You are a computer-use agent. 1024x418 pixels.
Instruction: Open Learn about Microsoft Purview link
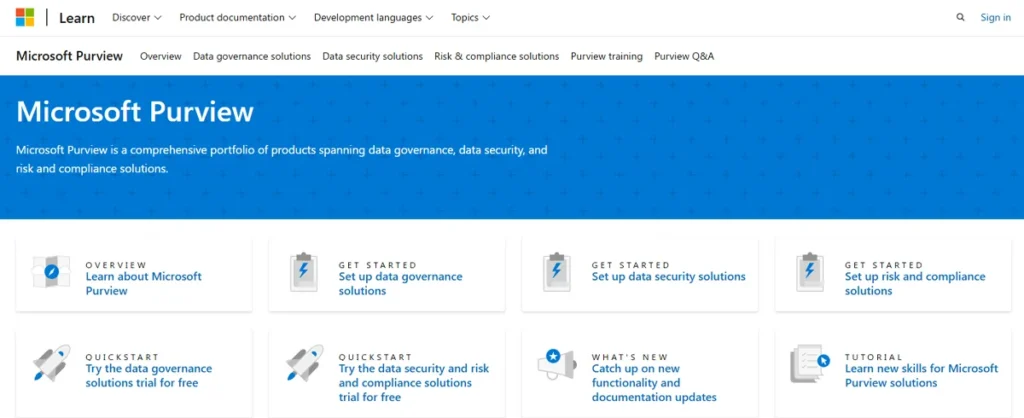coord(144,283)
